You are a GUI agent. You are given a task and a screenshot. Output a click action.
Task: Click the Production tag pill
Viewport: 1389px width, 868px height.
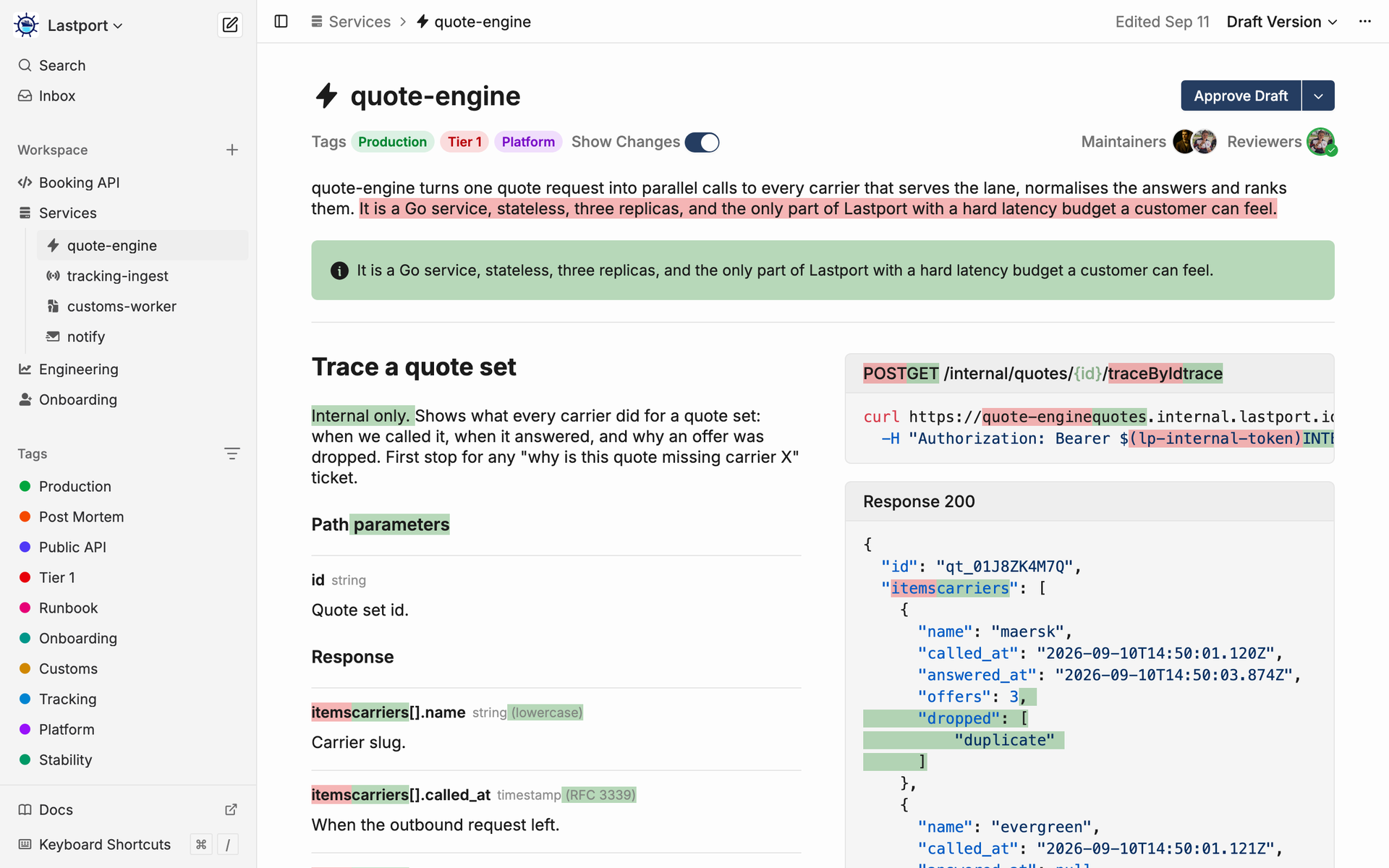(x=392, y=142)
